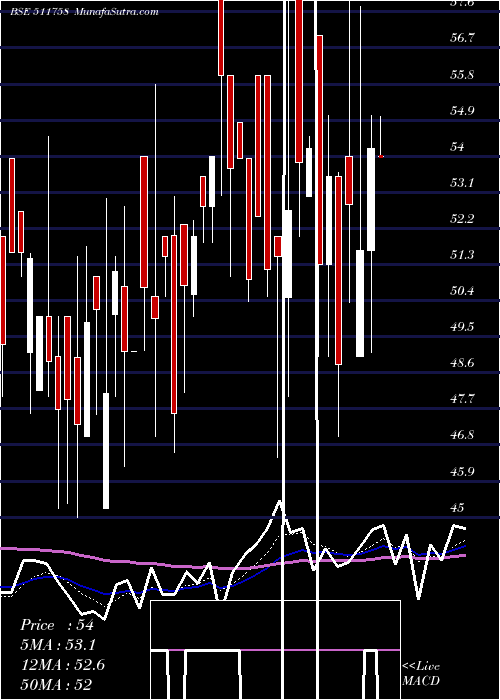Click the 49.5 price axis label
Viewport: 500px width, 700px height.
click(464, 327)
